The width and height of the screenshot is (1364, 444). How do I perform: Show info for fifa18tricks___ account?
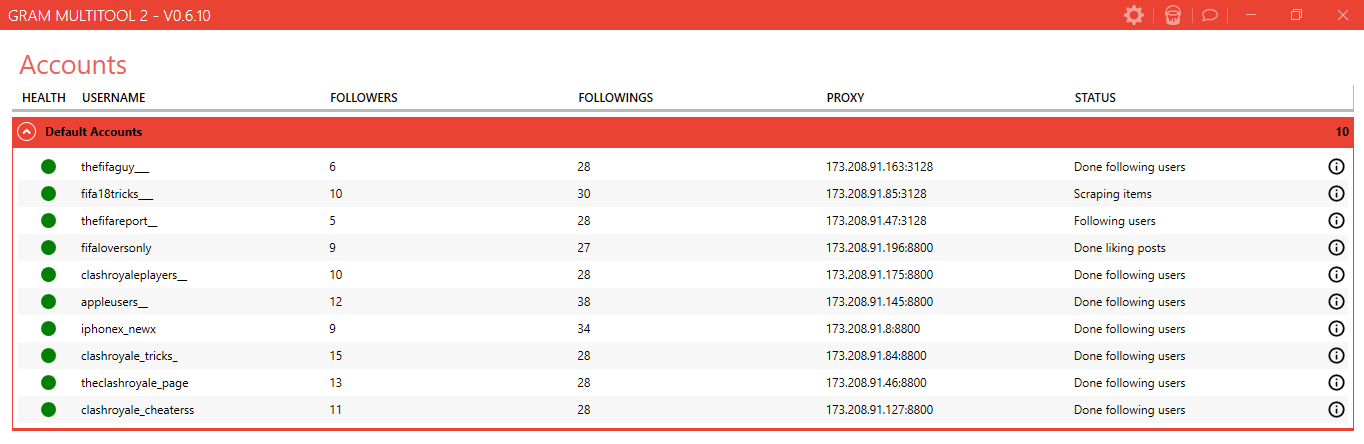pyautogui.click(x=1335, y=194)
